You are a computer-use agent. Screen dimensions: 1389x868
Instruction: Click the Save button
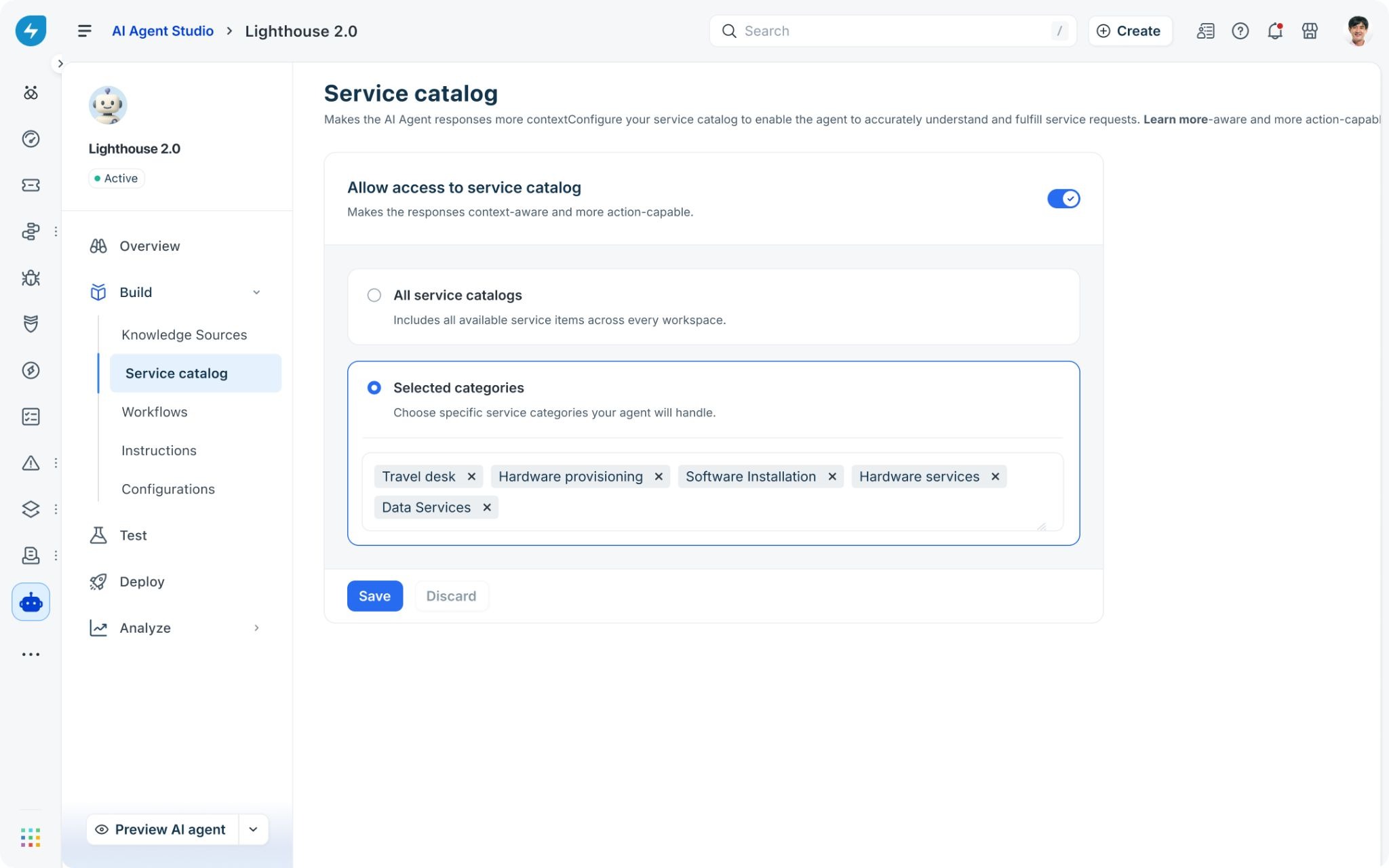375,596
